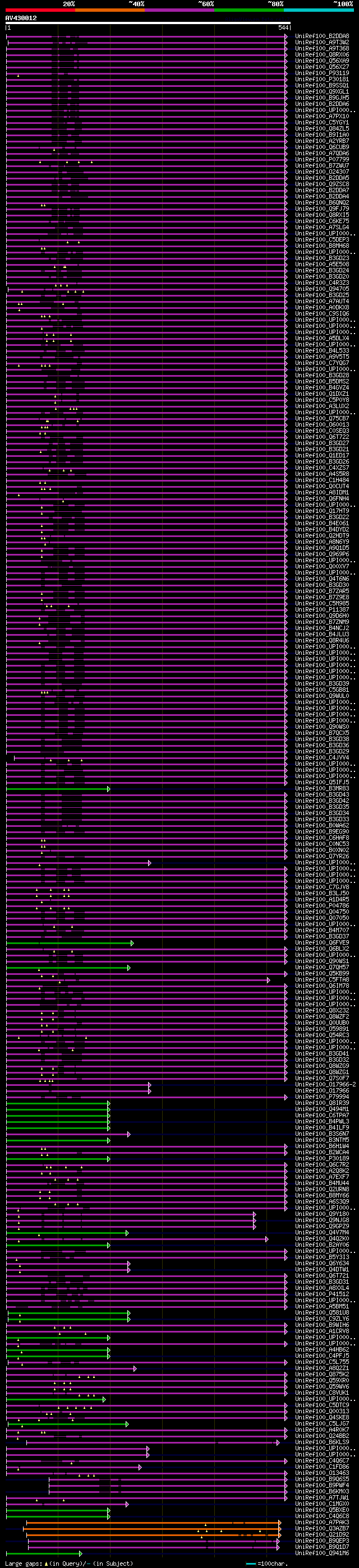Select hit label UniRef100_O24307
Image resolution: width=359 pixels, height=1568 pixels.
point(322,172)
